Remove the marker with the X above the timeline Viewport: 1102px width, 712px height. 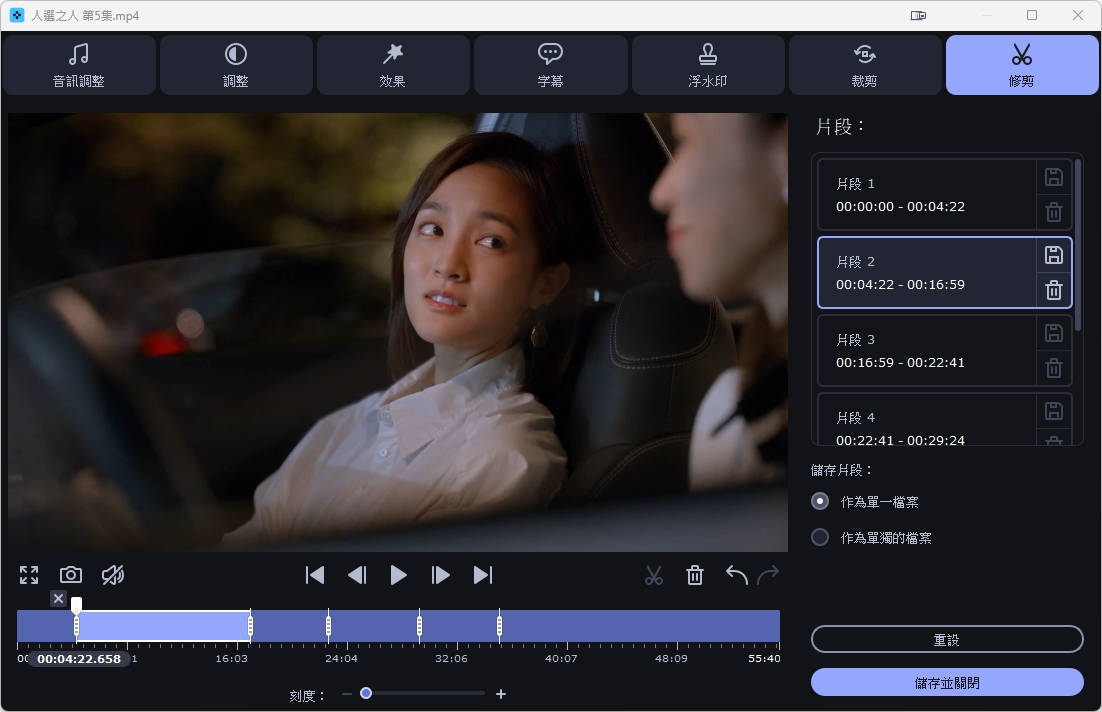(58, 599)
